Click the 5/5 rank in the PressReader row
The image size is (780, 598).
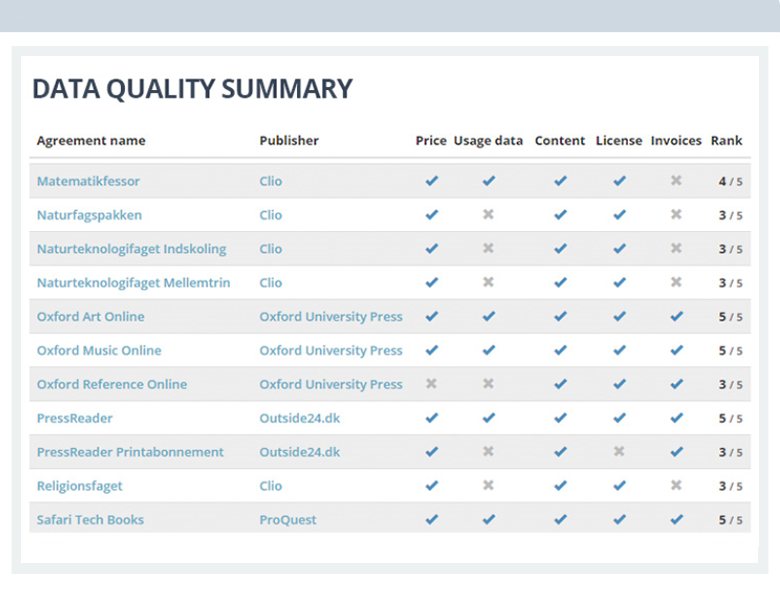coord(730,418)
